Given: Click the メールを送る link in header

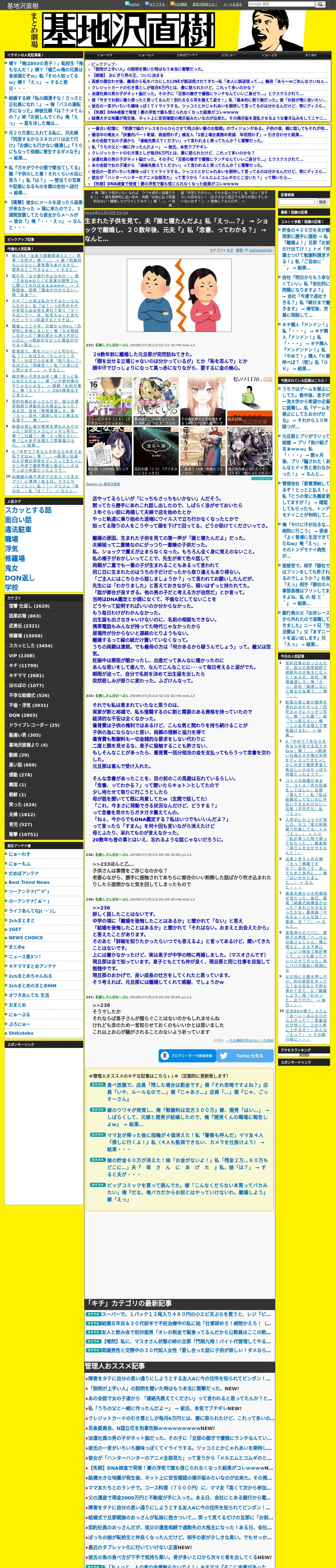Looking at the screenshot, I should pos(232,4).
